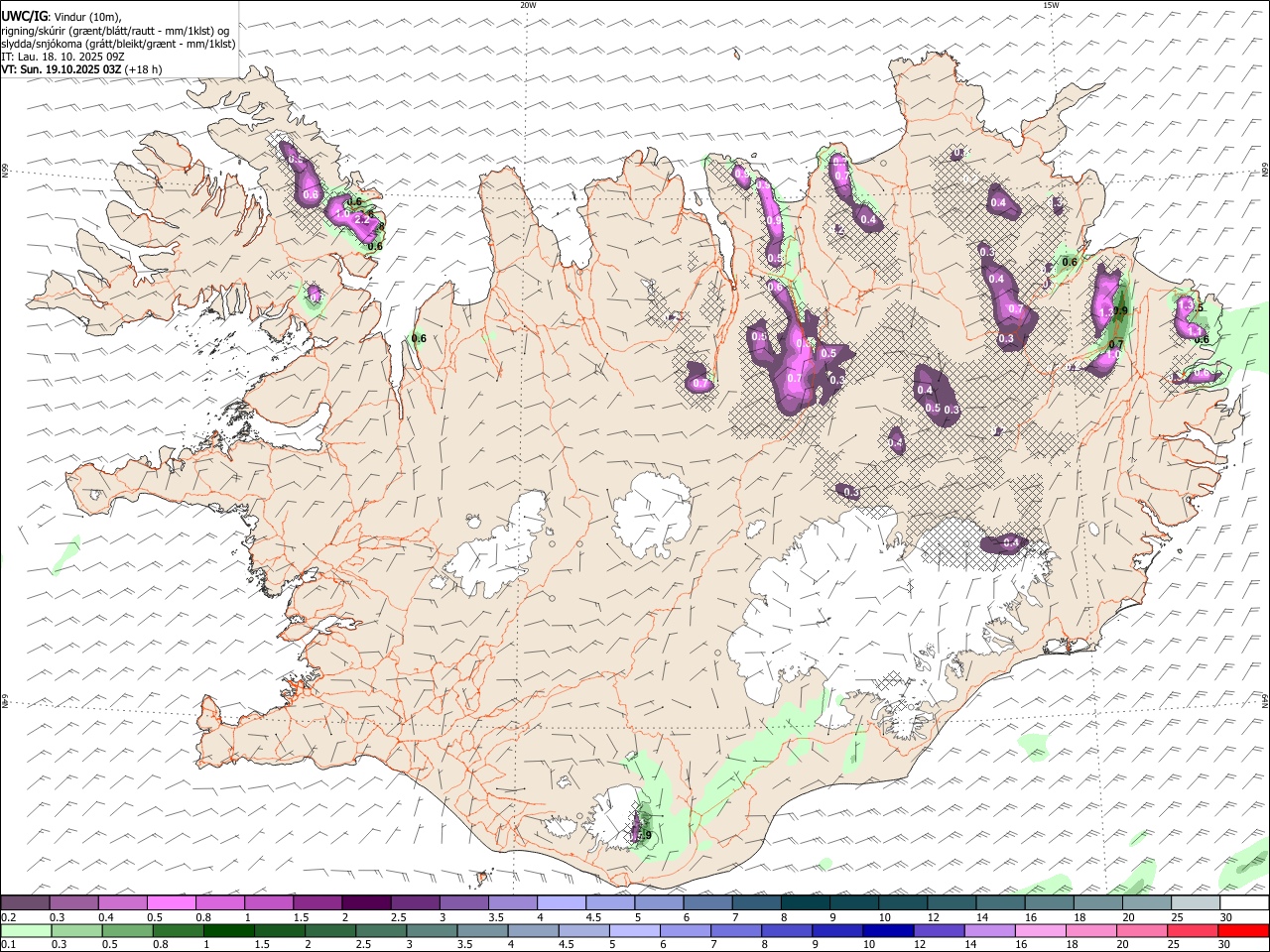Click the 'IT: Lau. 18. 10. 2025 09Z' line

(64, 57)
